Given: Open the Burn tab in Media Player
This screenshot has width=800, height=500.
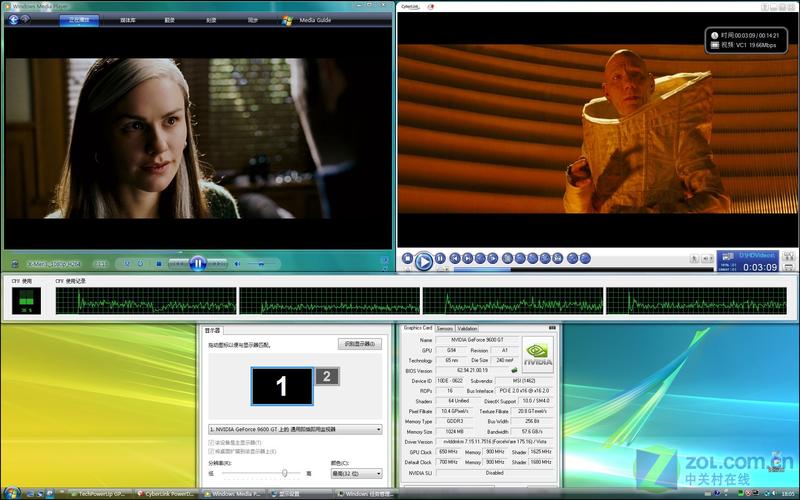Looking at the screenshot, I should [x=211, y=20].
